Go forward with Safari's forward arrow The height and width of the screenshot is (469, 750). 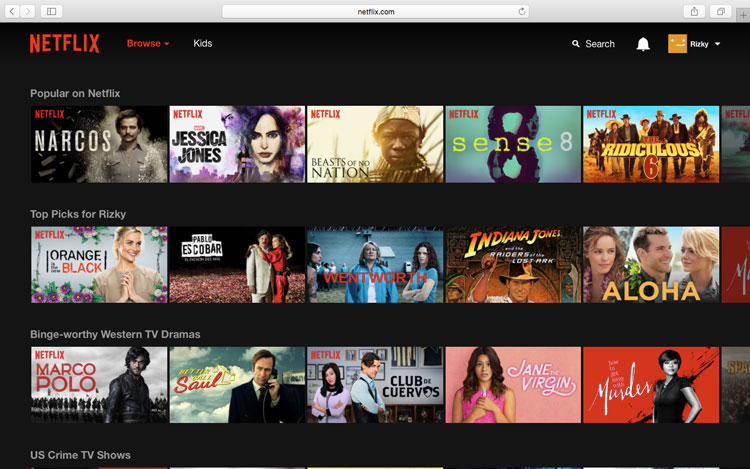coord(28,11)
